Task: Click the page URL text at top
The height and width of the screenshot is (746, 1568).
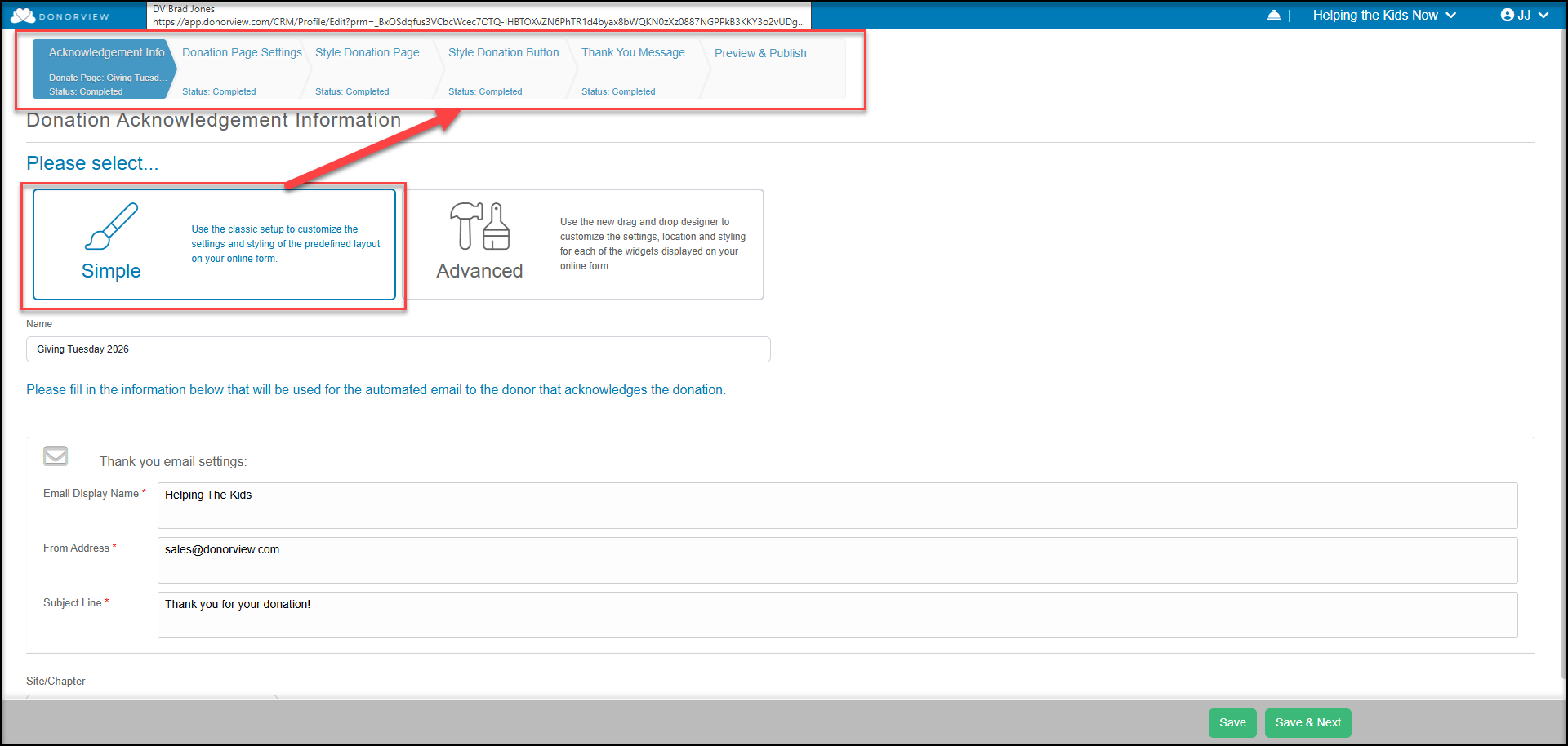Action: 479,22
